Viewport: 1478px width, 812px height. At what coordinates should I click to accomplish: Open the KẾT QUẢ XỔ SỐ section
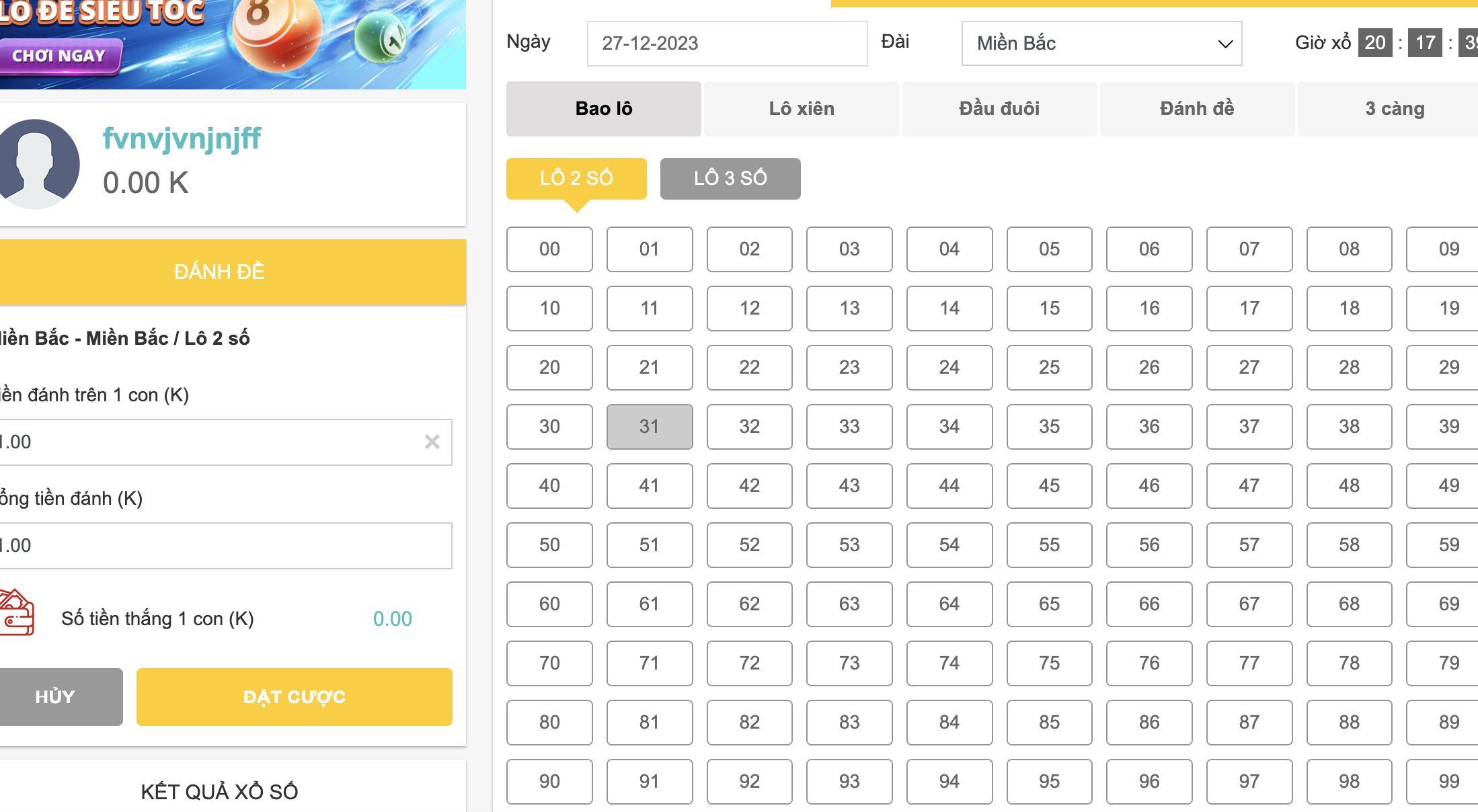(219, 791)
